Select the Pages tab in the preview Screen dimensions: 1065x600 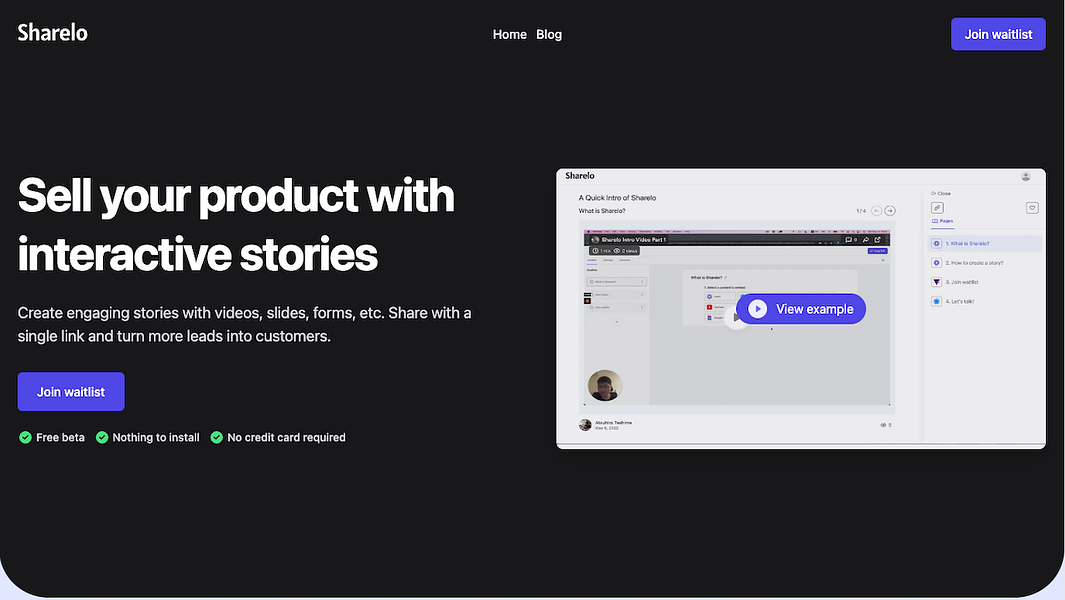(942, 221)
